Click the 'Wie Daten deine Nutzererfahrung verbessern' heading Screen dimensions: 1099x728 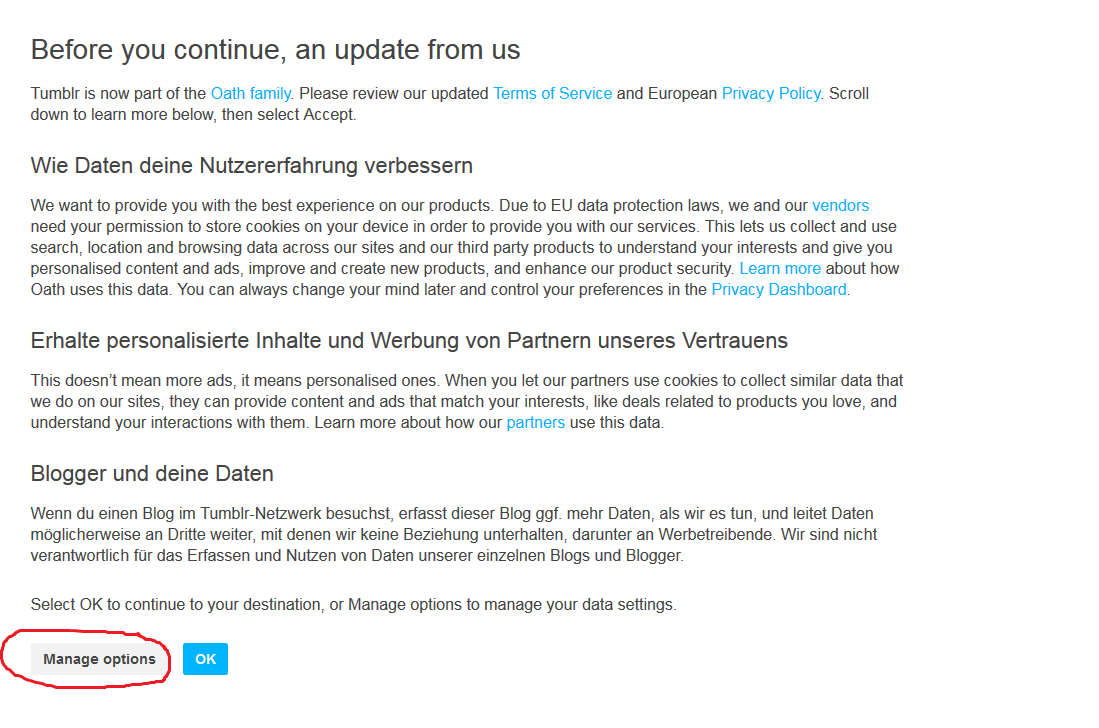[251, 165]
